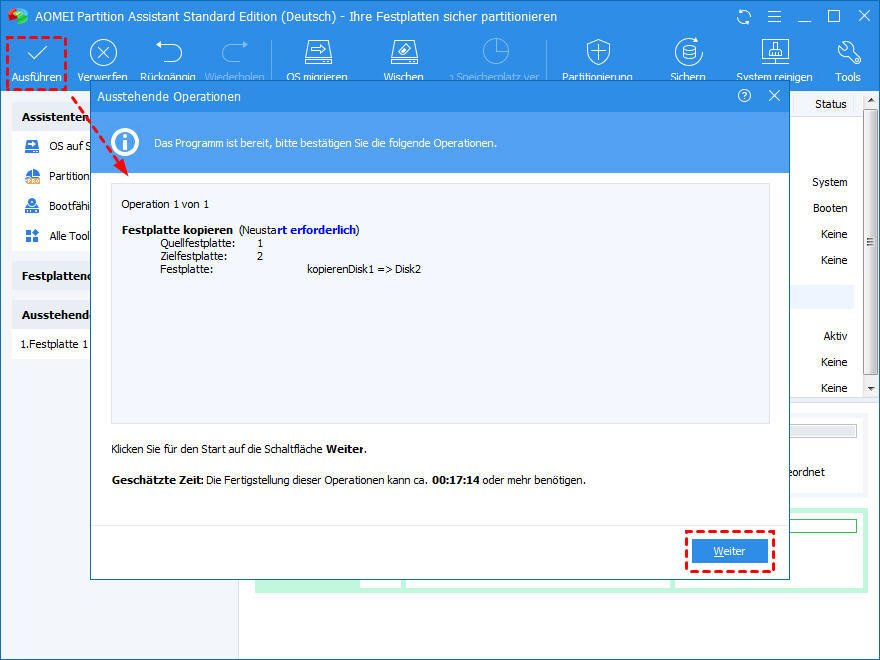880x660 pixels.
Task: Click the Alle Tools grid icon
Action: click(32, 236)
